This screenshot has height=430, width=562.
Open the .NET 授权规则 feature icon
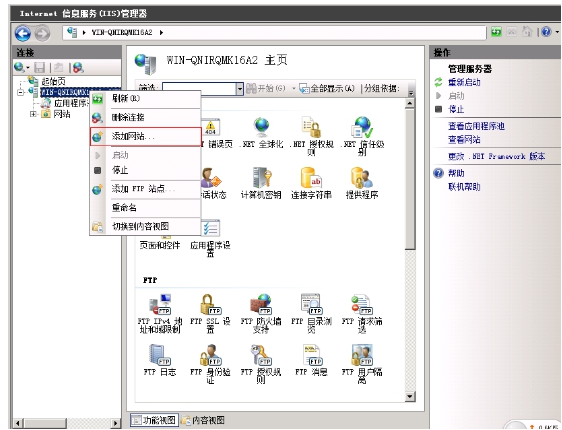point(311,136)
